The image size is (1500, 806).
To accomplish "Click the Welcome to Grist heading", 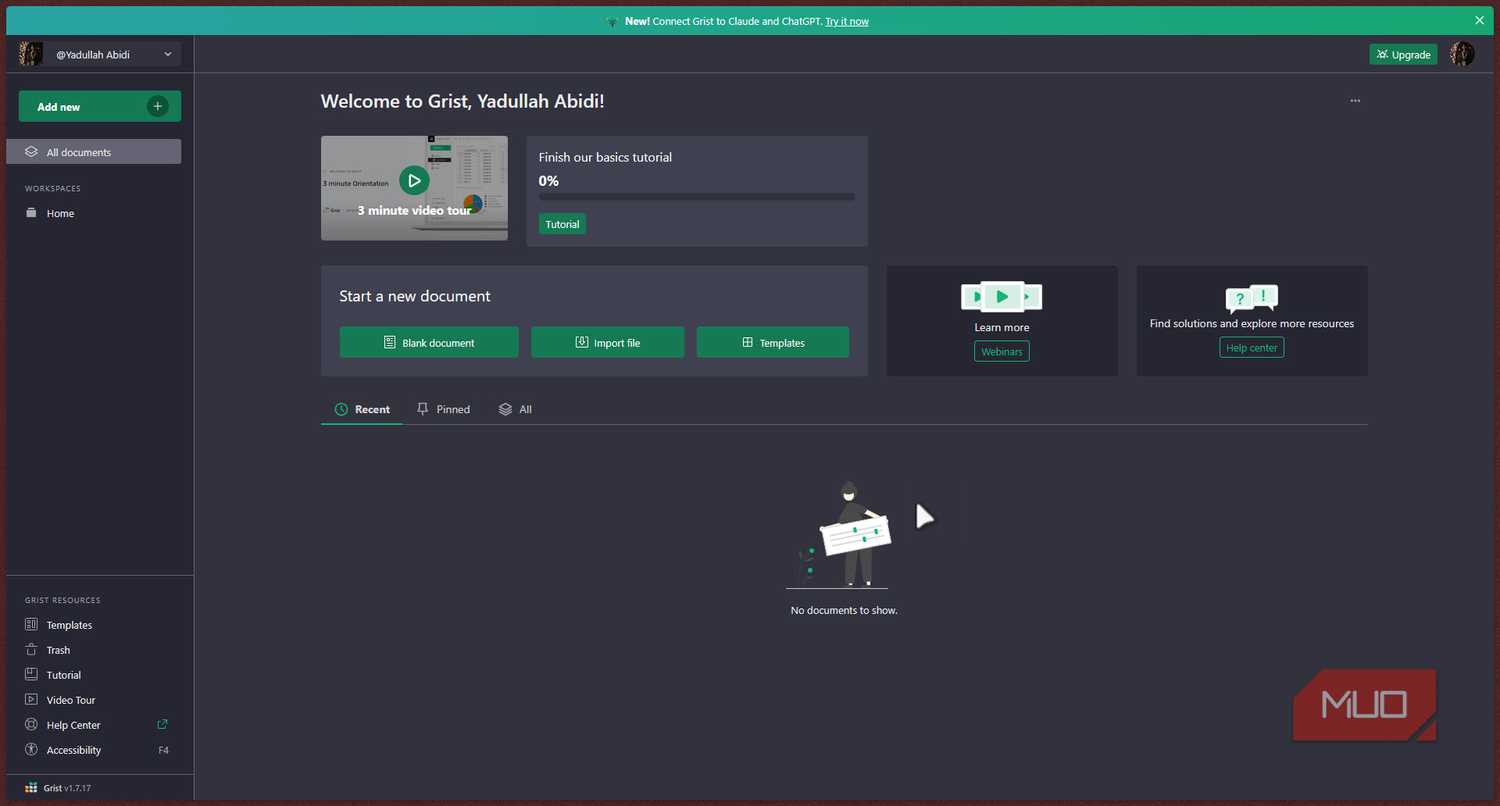I will (462, 101).
